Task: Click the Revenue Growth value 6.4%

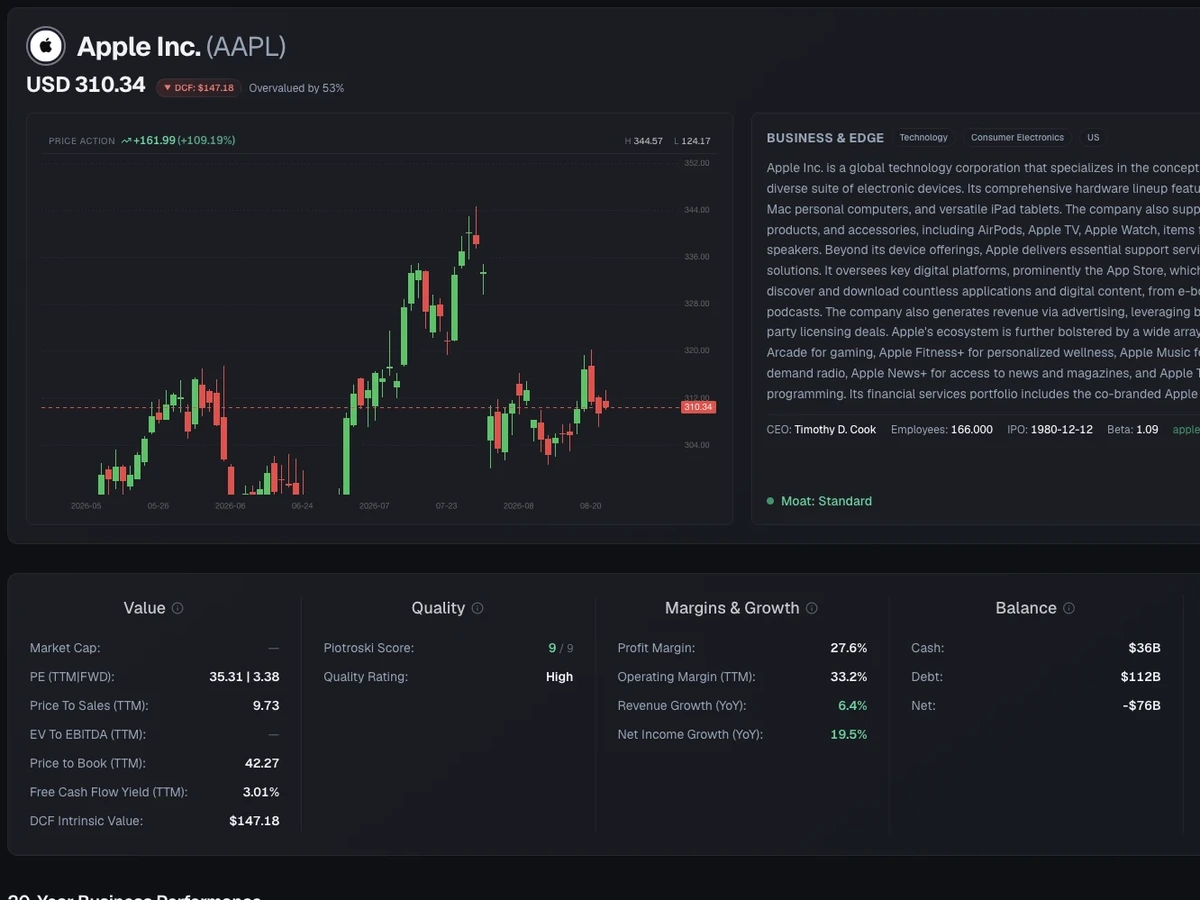Action: click(x=852, y=705)
